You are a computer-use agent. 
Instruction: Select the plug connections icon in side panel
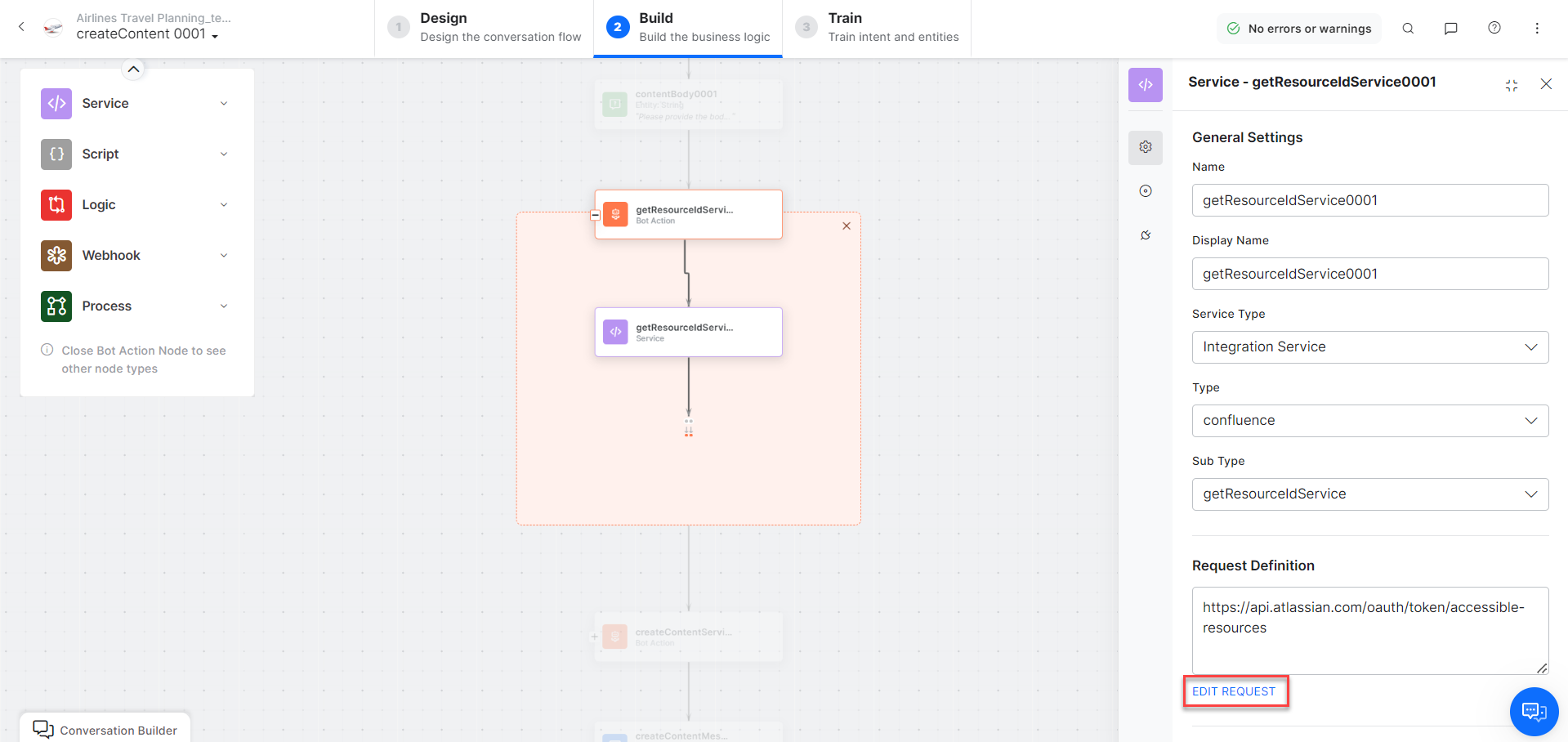point(1146,235)
